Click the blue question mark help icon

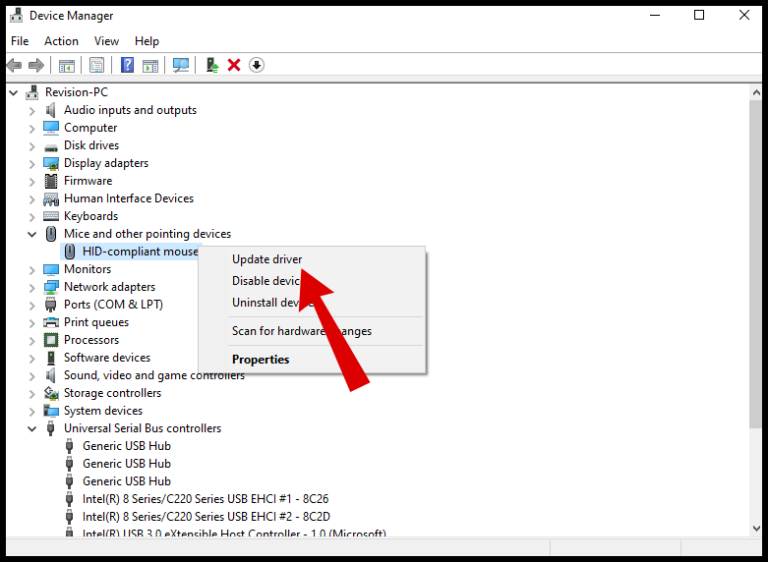point(127,65)
